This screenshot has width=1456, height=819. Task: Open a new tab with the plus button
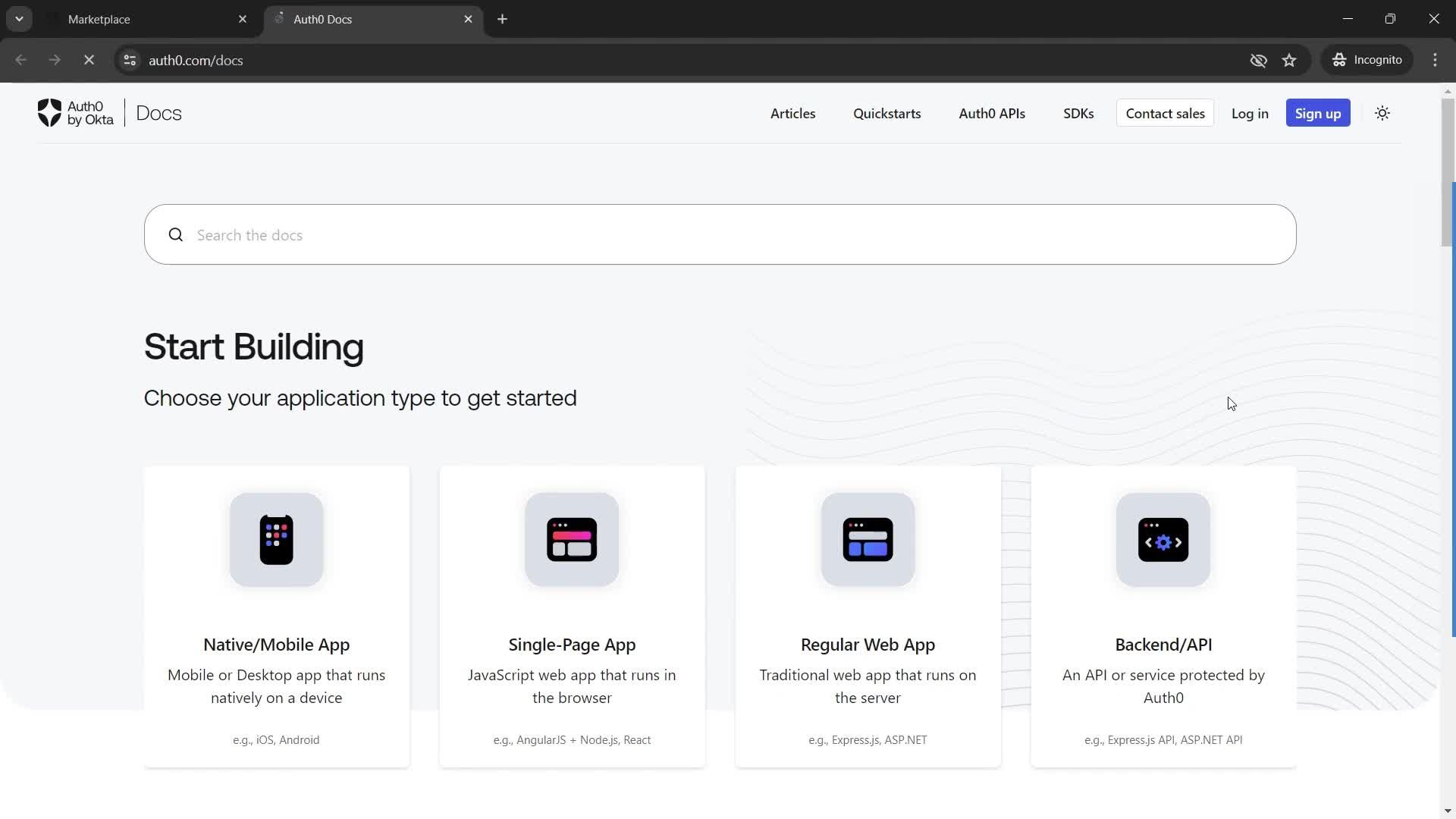(502, 19)
